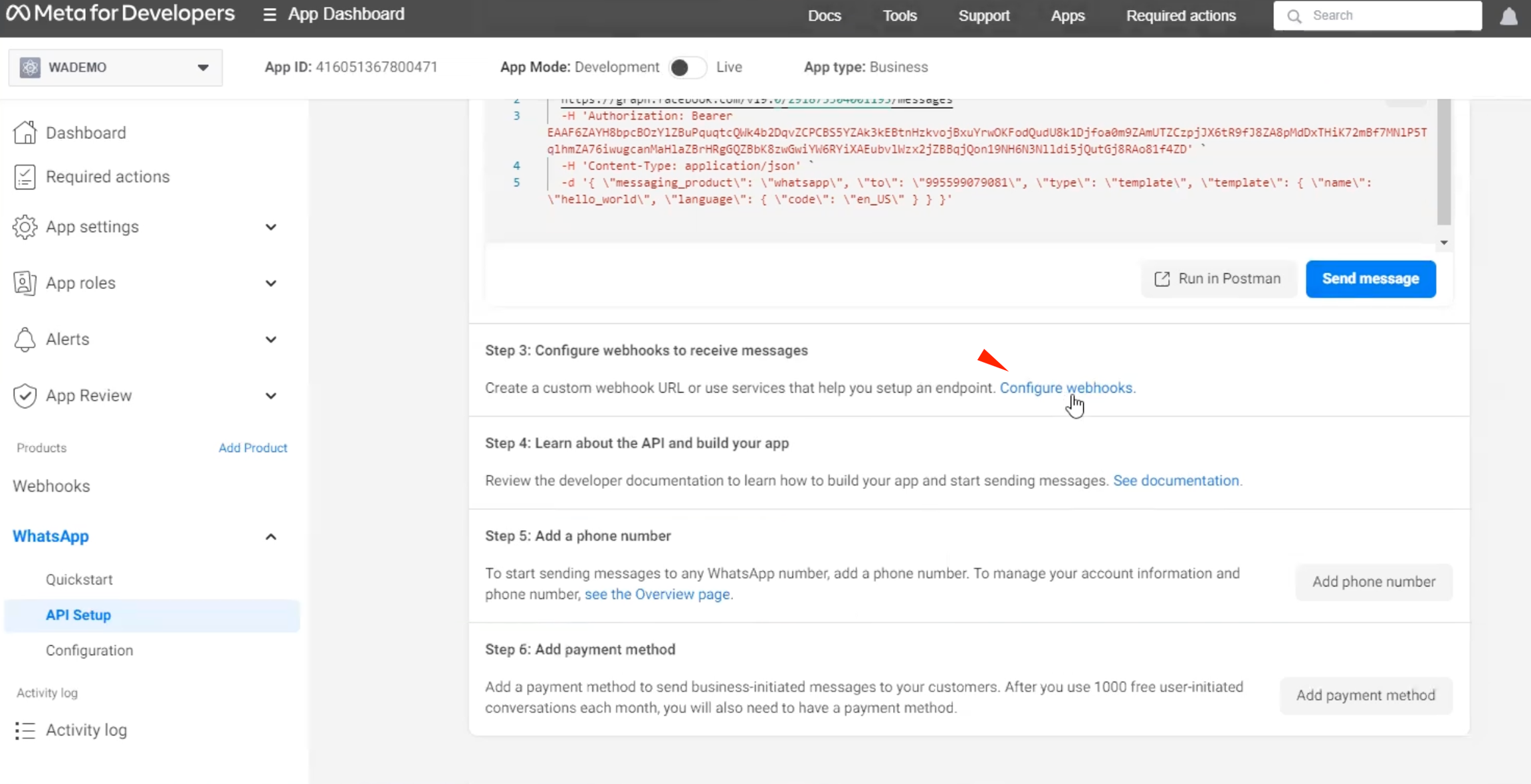Click the Required actions checklist icon
This screenshot has height=784, width=1531.
(x=25, y=177)
